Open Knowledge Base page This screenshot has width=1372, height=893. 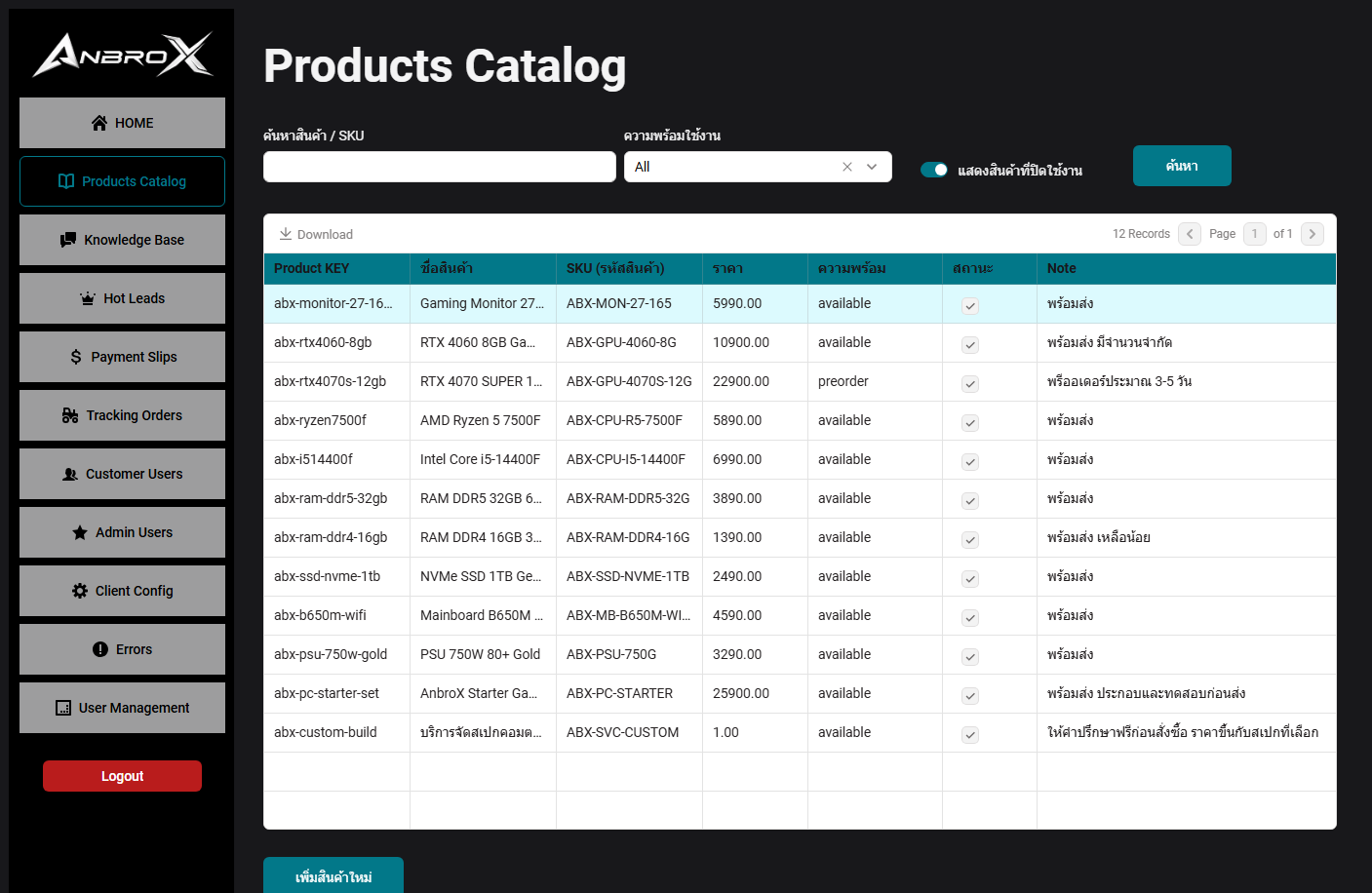coord(122,240)
